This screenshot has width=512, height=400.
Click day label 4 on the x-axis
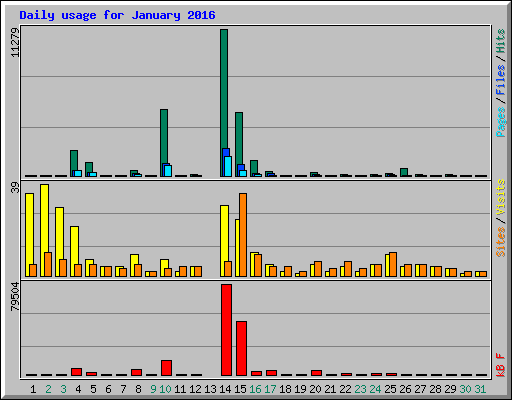click(78, 389)
